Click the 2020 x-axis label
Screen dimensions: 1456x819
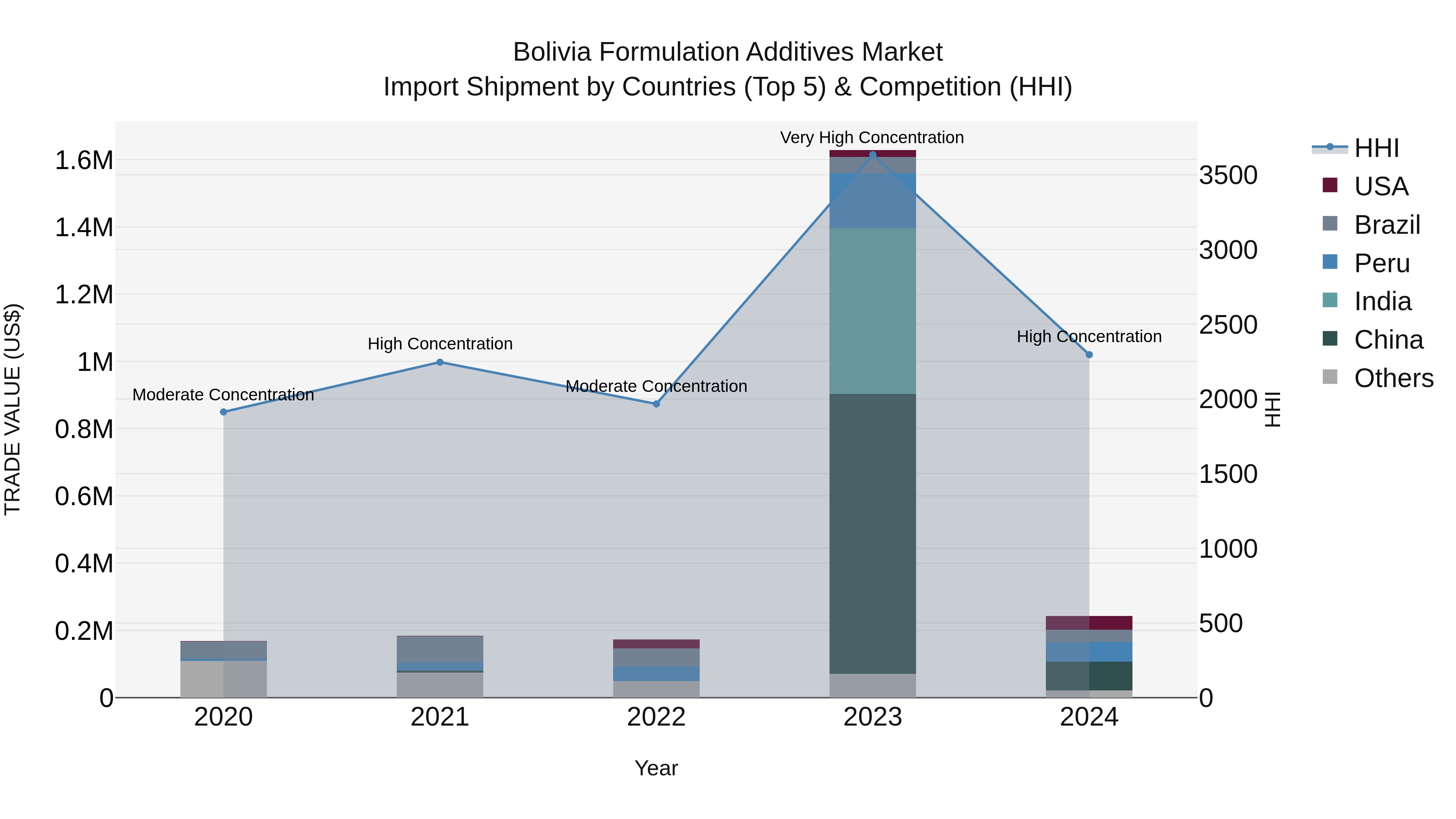pyautogui.click(x=223, y=717)
